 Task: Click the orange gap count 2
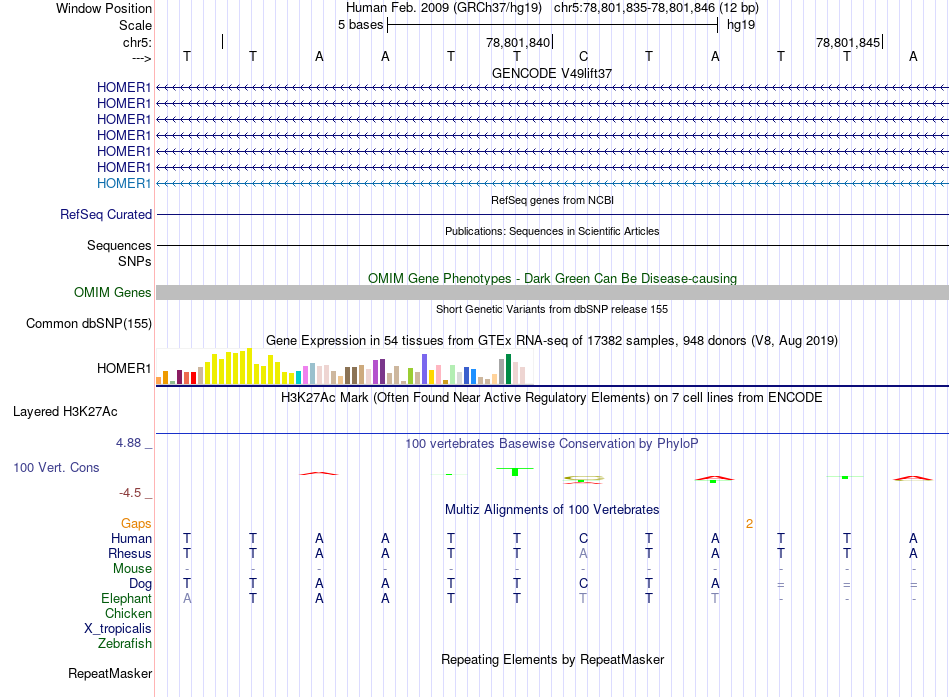(749, 524)
